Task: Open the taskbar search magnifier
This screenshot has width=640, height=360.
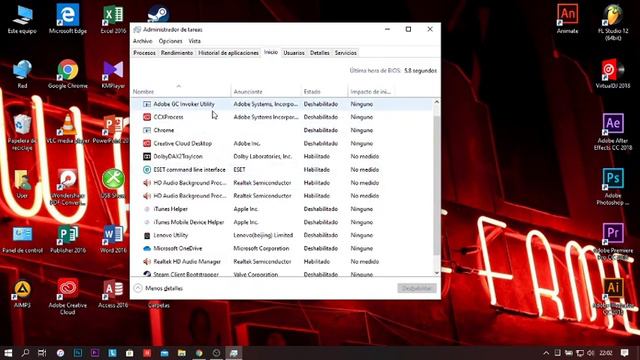Action: click(x=25, y=353)
